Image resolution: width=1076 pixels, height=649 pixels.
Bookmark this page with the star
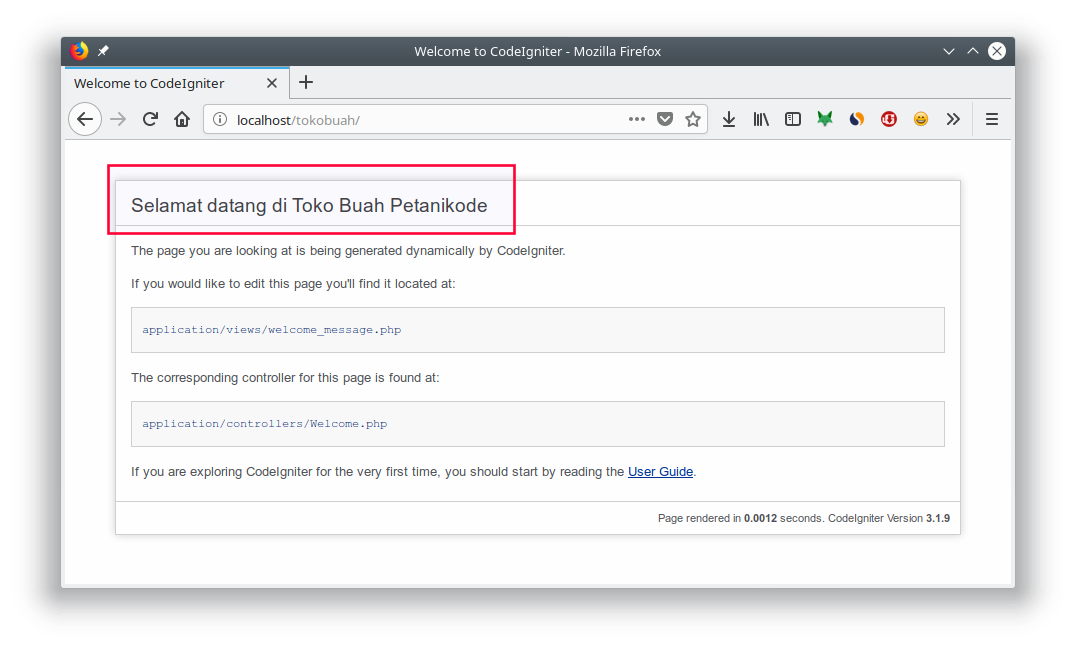(x=693, y=119)
